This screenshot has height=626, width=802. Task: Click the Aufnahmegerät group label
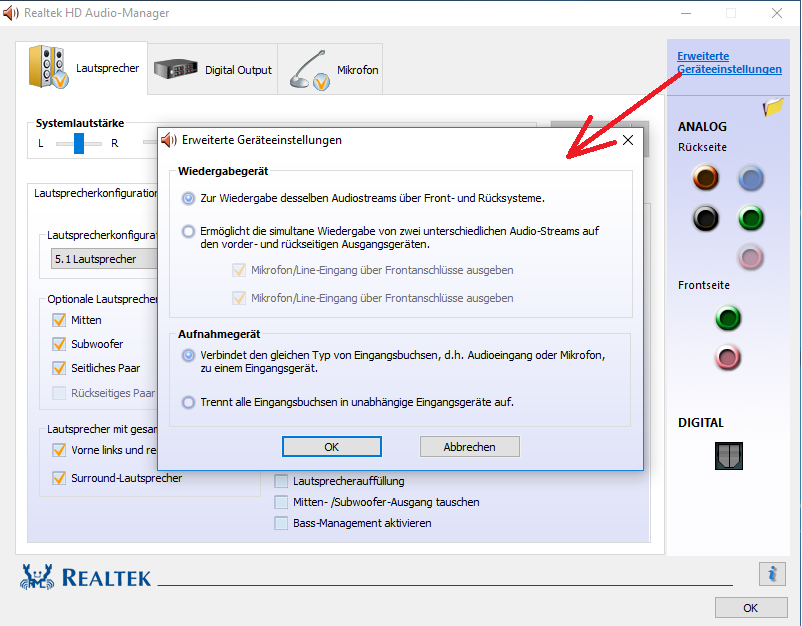point(219,334)
